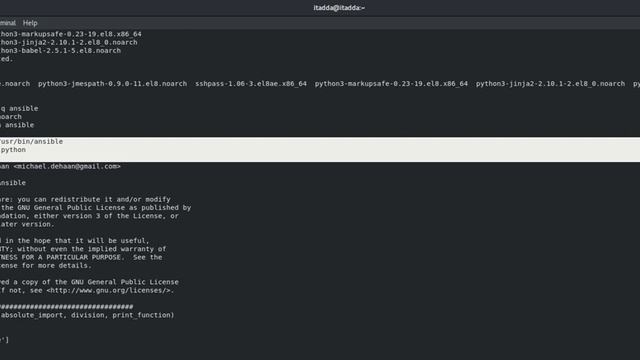640x360 pixels.
Task: Click 'either version 3 of the License' line
Action: click(89, 216)
